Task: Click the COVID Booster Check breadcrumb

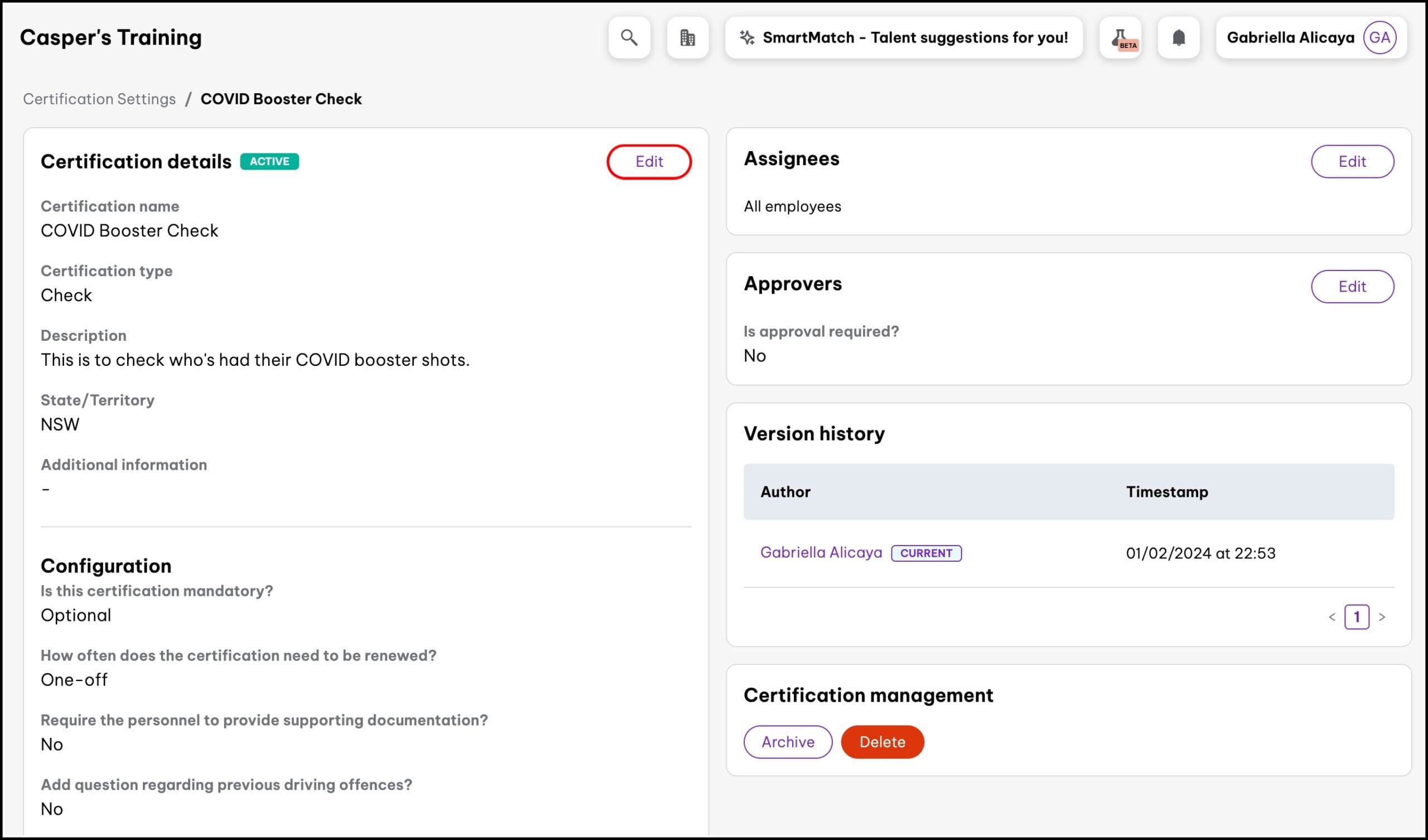Action: [281, 99]
